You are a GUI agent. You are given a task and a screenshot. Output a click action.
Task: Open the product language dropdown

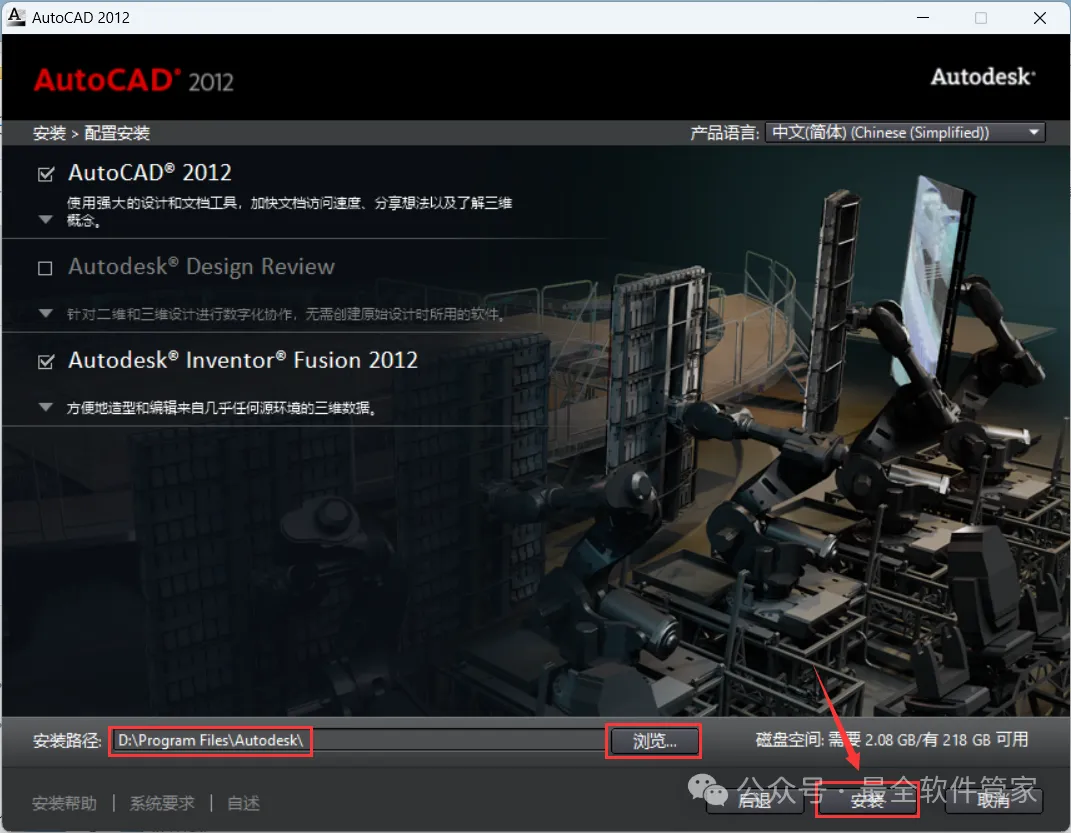(906, 132)
